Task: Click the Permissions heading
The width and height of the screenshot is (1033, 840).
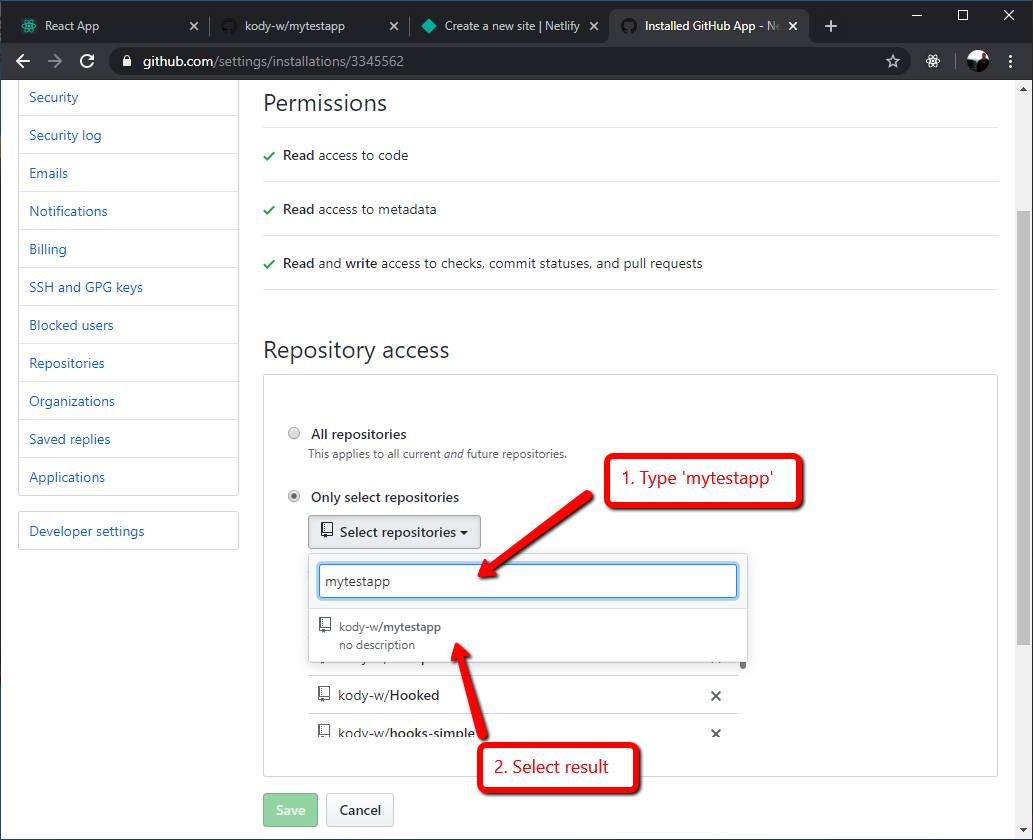Action: 325,103
